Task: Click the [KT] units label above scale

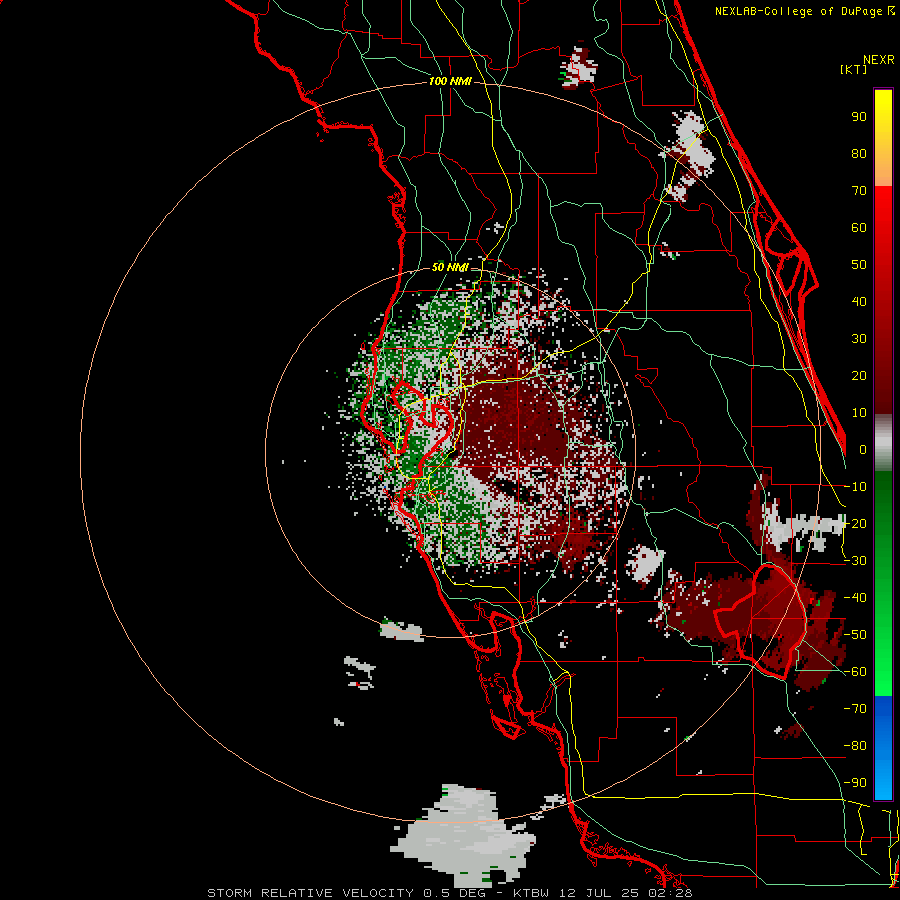Action: (x=853, y=69)
